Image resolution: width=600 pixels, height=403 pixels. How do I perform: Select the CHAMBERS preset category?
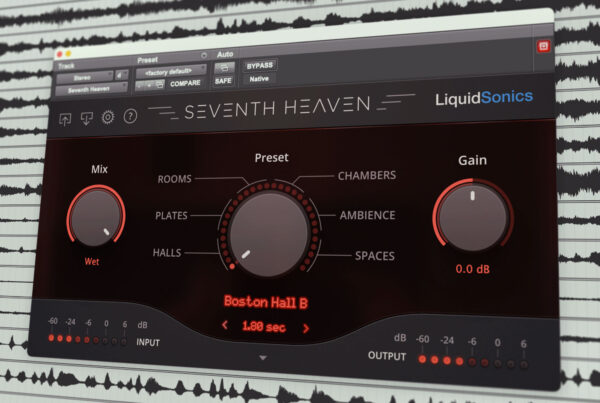click(367, 176)
